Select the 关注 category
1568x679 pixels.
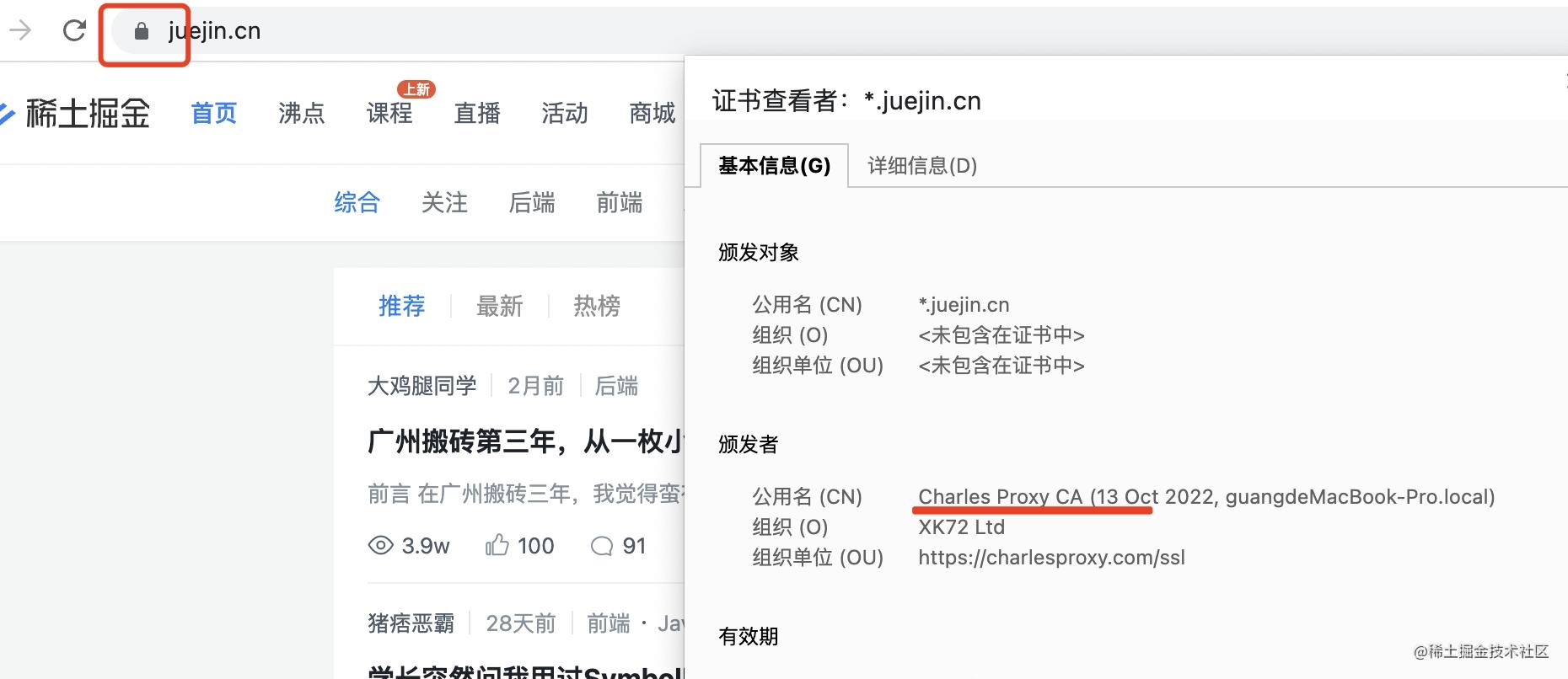coord(444,202)
